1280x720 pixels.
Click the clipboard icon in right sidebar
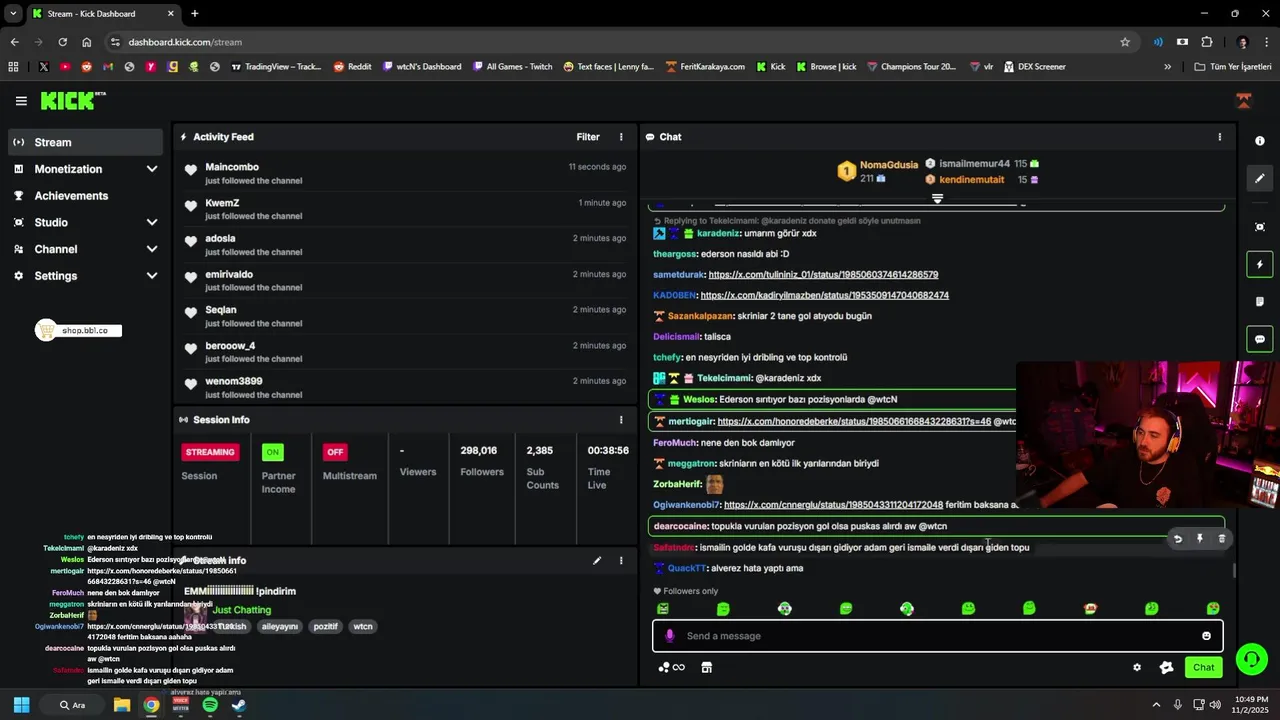[1260, 301]
